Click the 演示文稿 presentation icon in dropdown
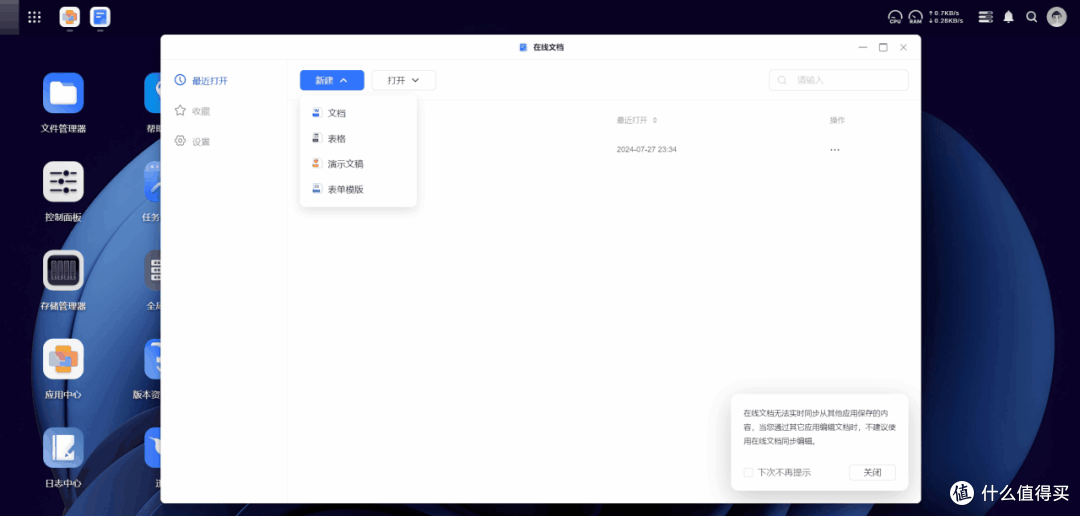 pos(316,163)
